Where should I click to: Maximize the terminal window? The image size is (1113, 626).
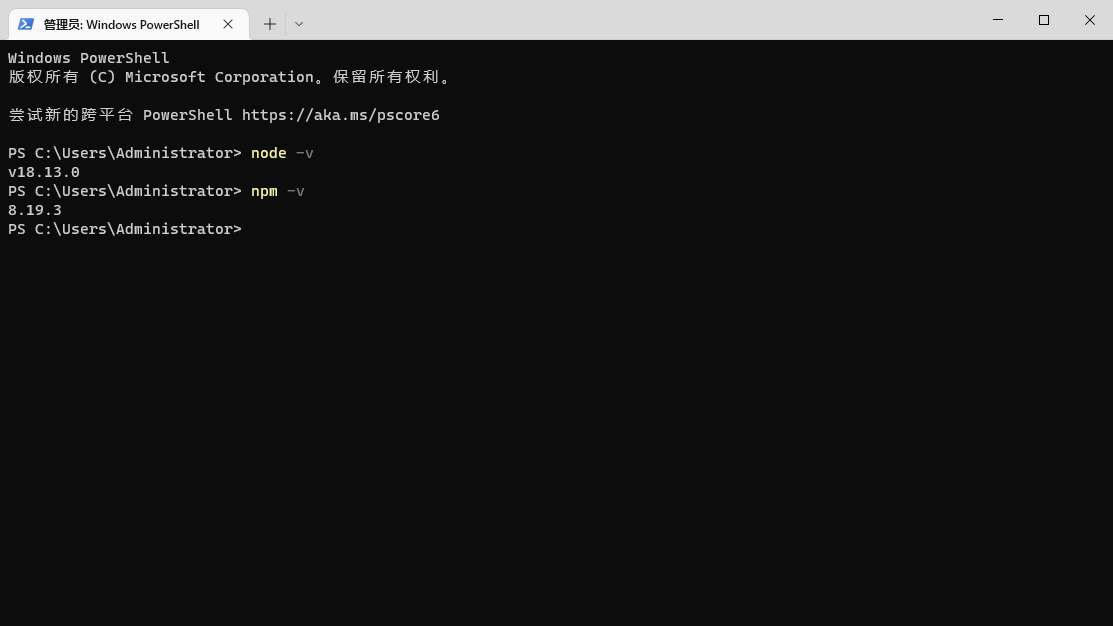[1044, 20]
